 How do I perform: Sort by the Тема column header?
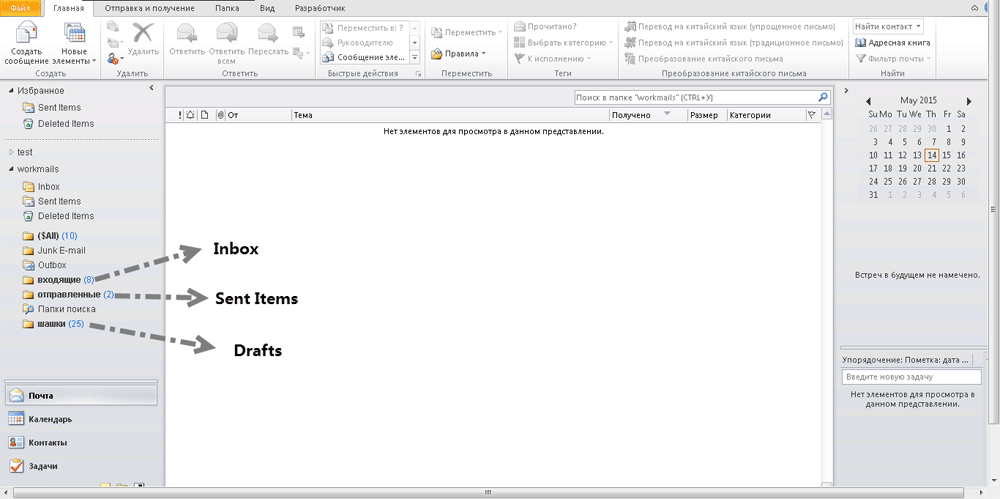point(450,115)
